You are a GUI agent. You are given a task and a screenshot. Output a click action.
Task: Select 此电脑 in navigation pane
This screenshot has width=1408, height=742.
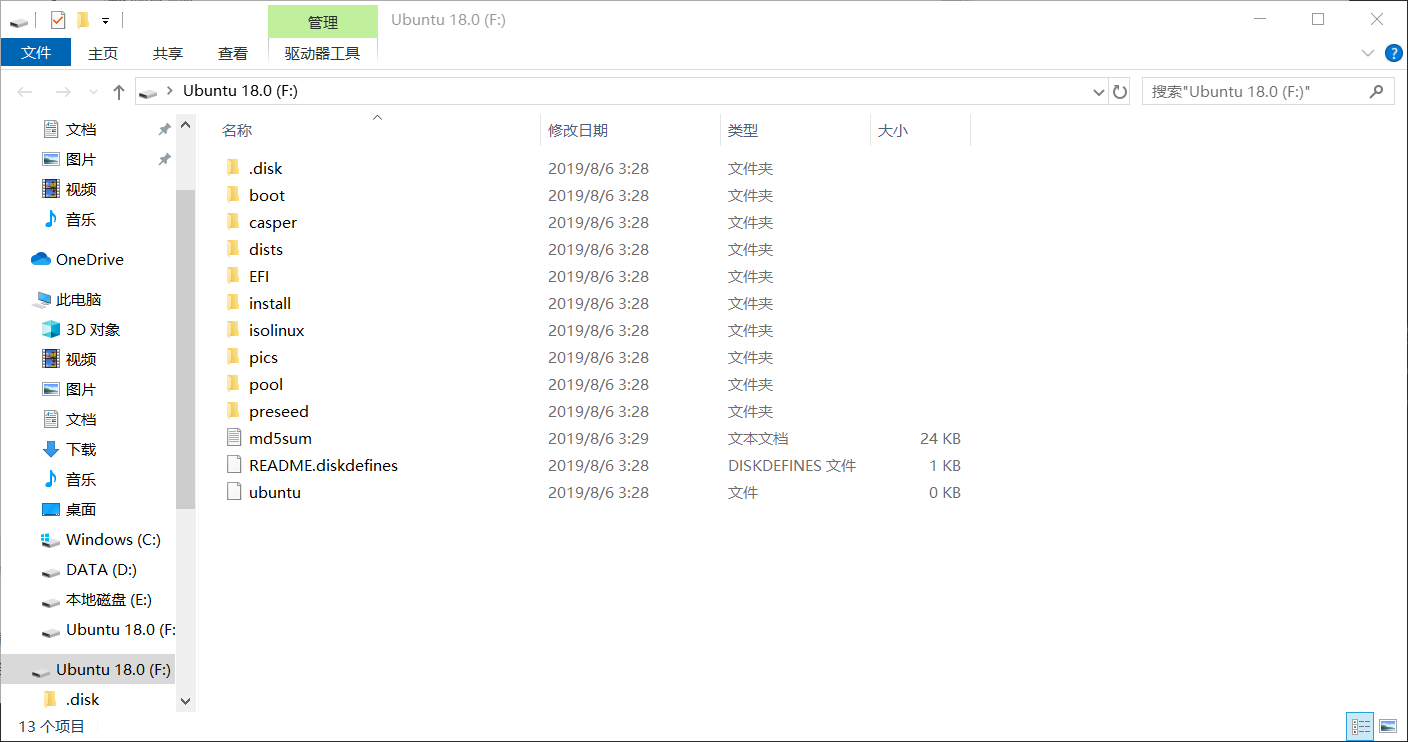[x=79, y=299]
